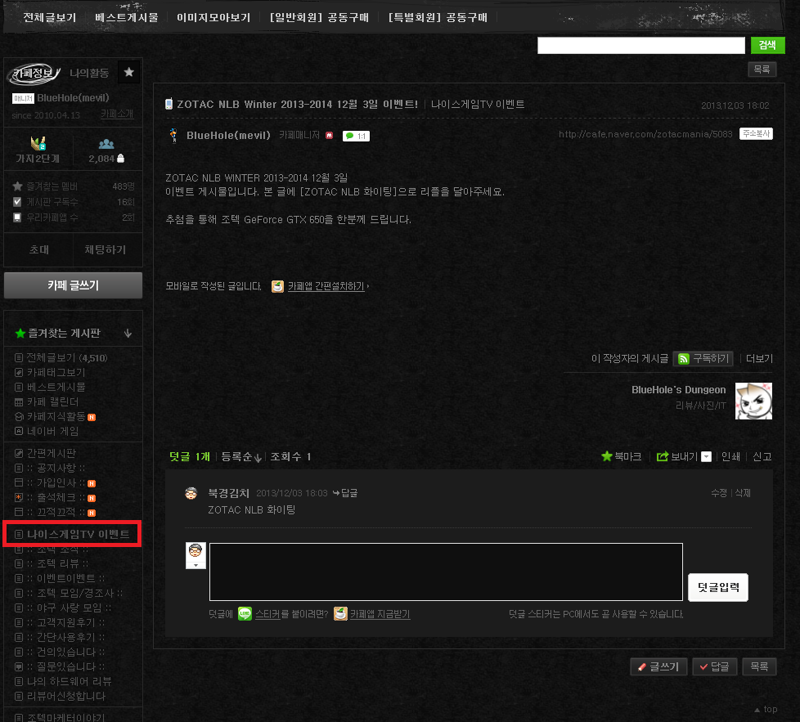The height and width of the screenshot is (722, 800).
Task: Switch to the 카페정보 tab
Action: pyautogui.click(x=34, y=73)
